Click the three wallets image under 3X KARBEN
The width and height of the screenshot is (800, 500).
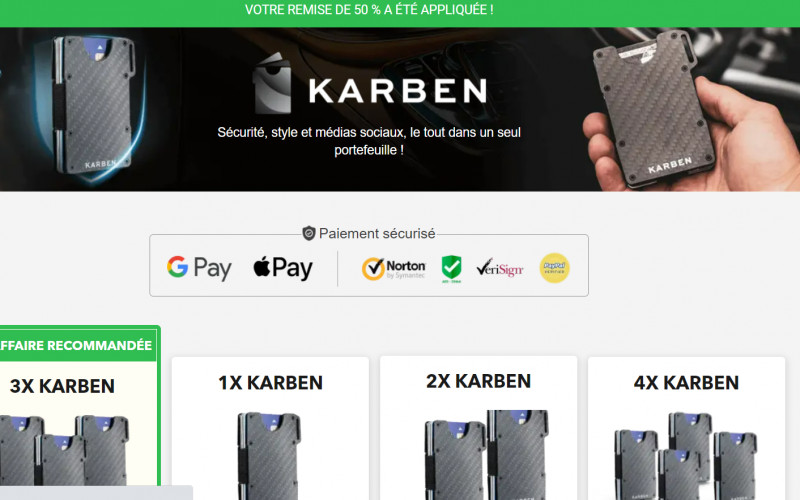[64, 450]
